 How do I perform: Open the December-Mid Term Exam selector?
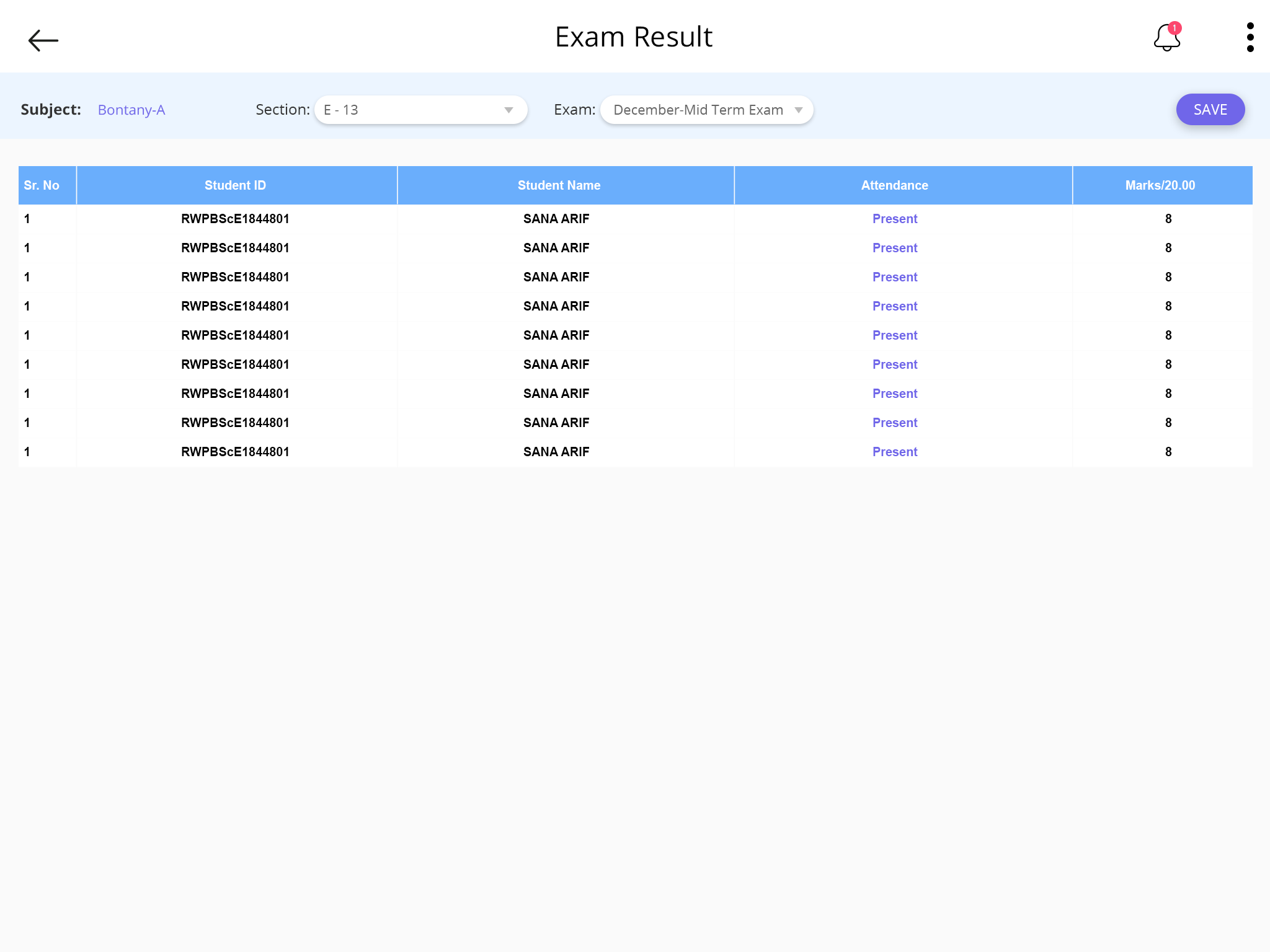click(x=698, y=110)
